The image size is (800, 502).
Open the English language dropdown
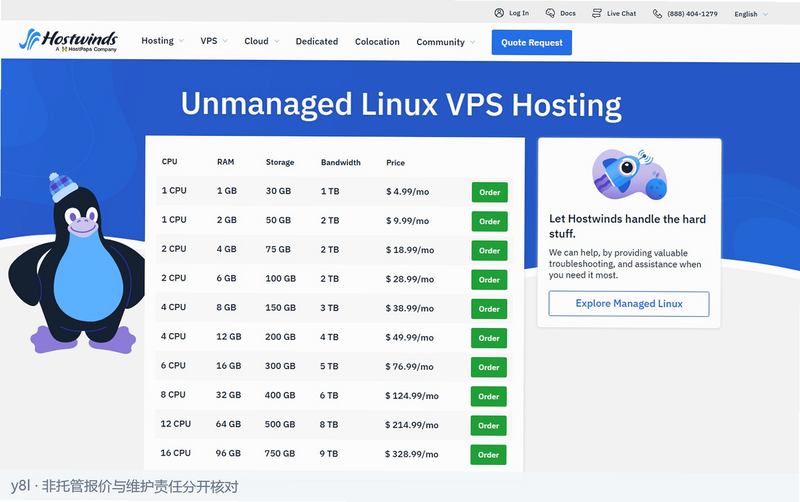pyautogui.click(x=751, y=14)
